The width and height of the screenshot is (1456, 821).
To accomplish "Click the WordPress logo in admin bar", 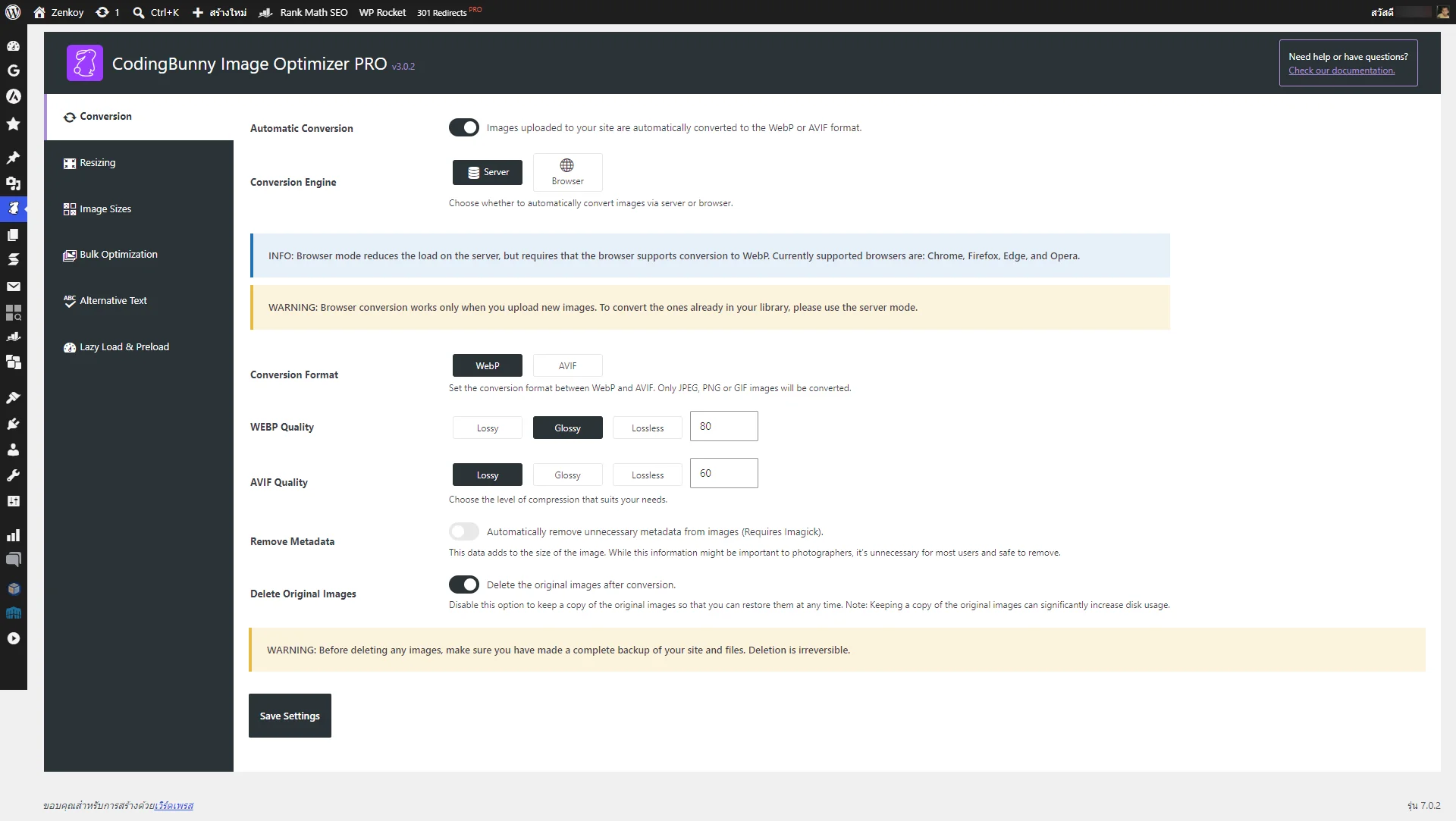I will (x=13, y=12).
